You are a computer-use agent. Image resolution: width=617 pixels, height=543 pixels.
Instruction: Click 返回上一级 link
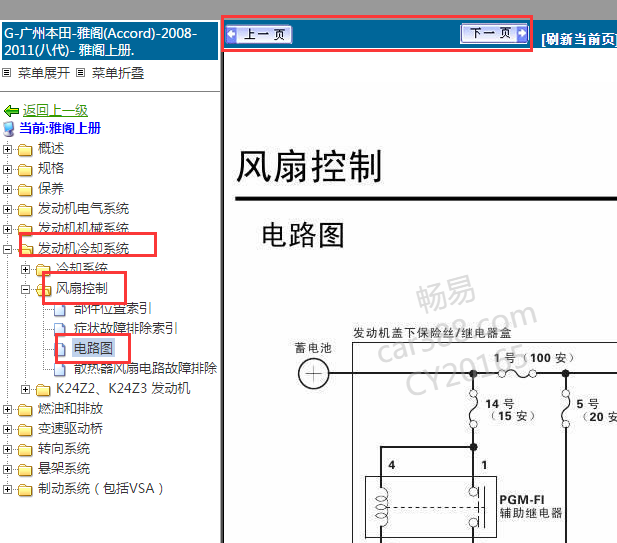click(55, 111)
